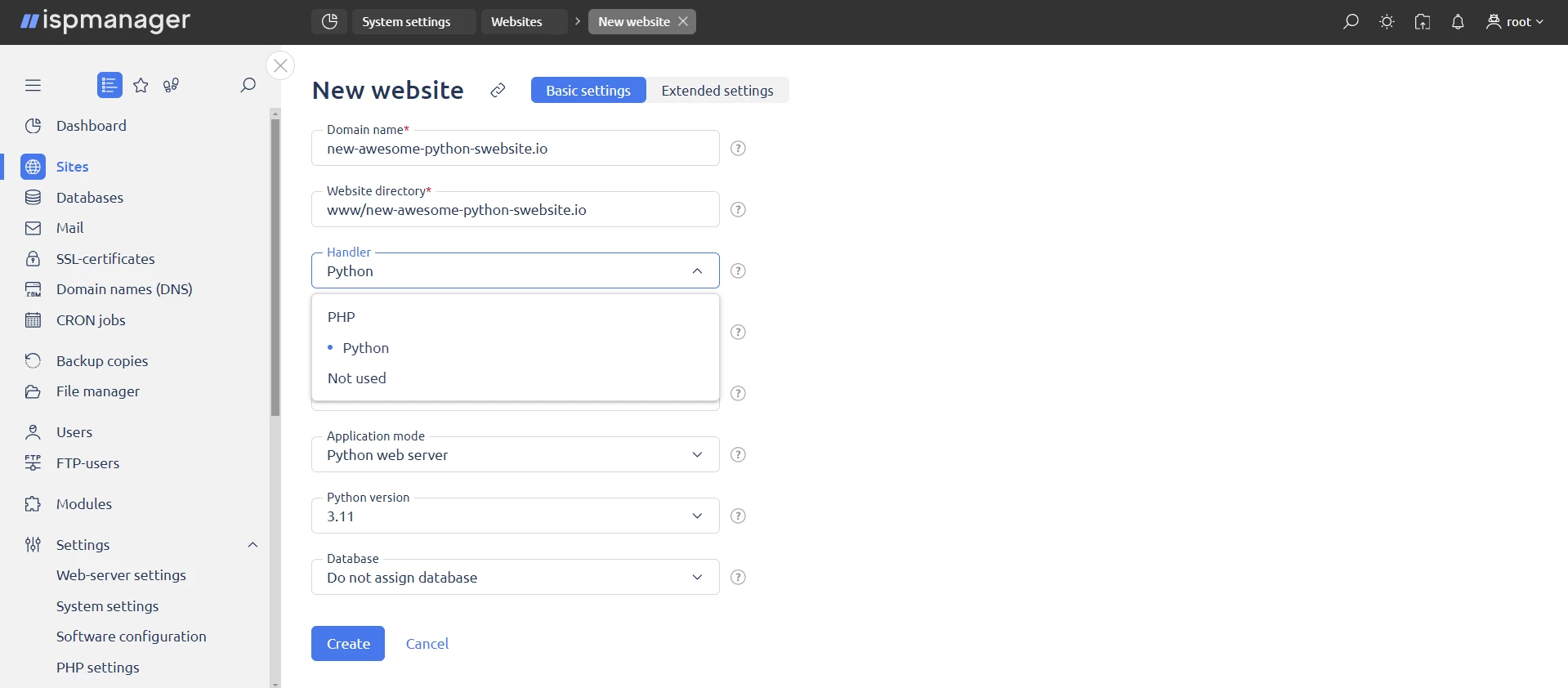The width and height of the screenshot is (1568, 688).
Task: Show help for Handler field
Action: 738,270
